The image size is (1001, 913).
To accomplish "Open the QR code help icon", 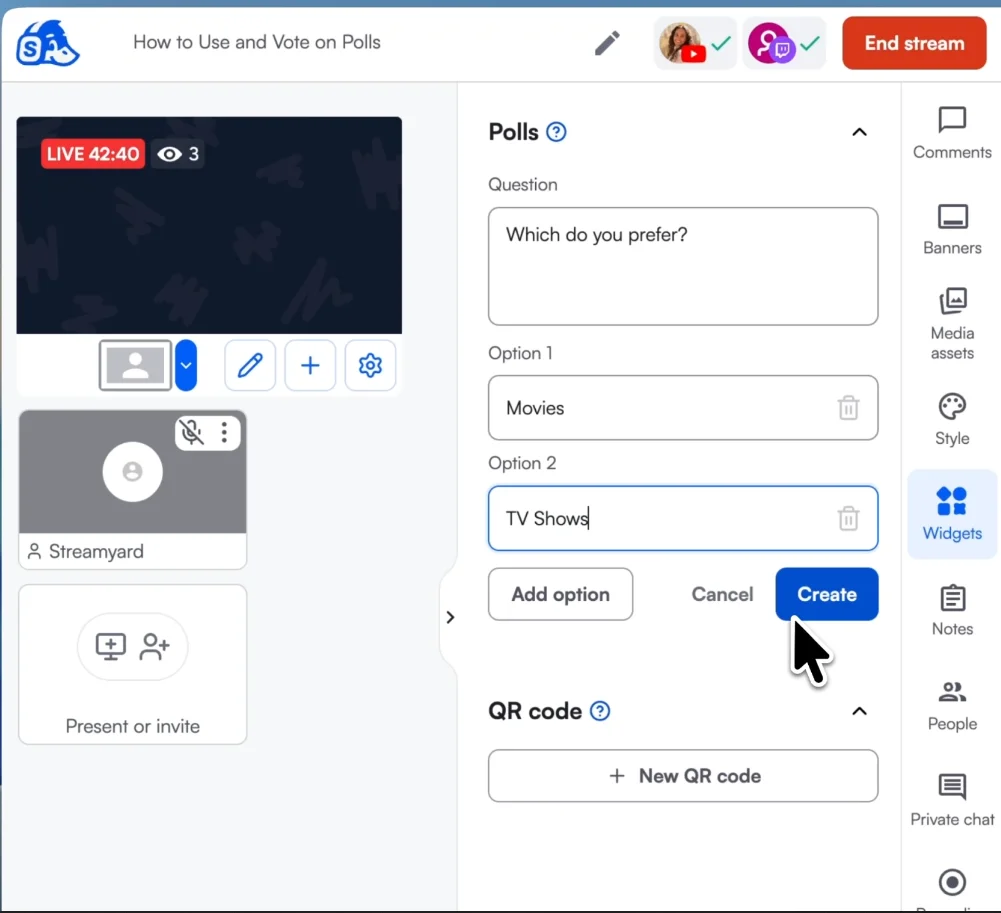I will 600,711.
